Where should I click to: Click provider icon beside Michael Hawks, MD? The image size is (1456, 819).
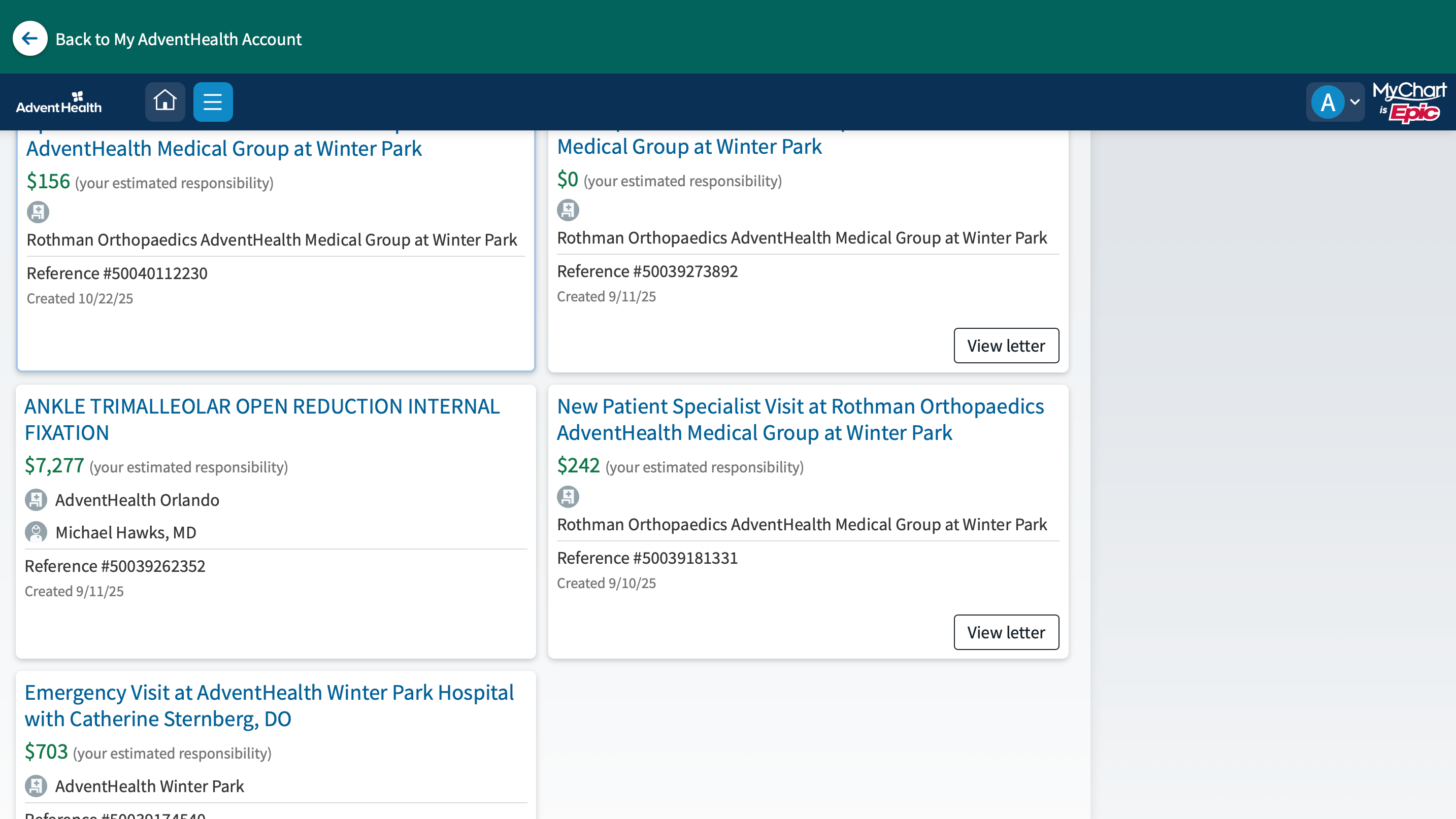pyautogui.click(x=36, y=532)
